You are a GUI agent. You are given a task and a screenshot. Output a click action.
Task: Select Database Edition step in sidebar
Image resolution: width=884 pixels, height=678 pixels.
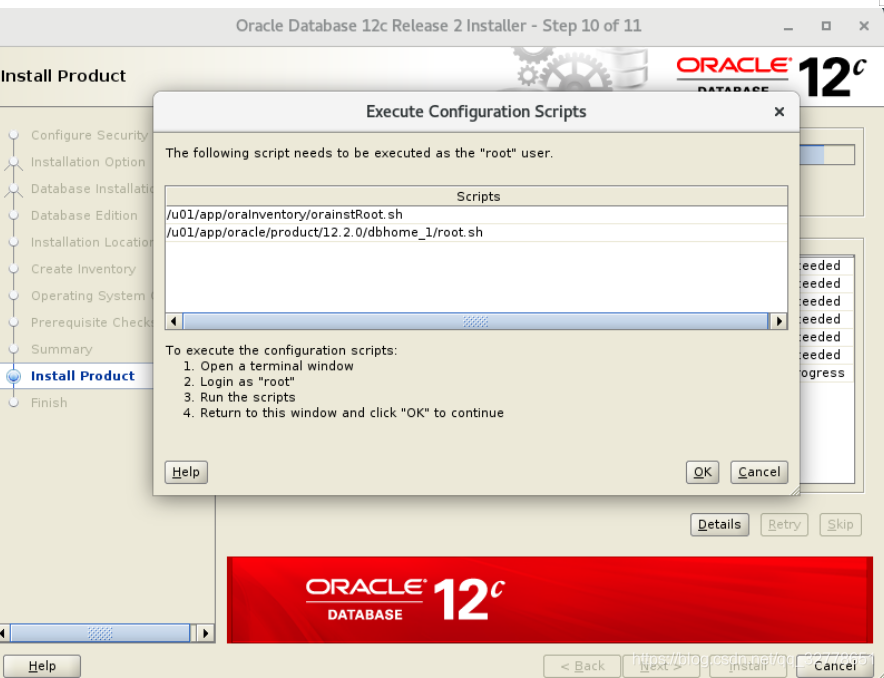tap(84, 216)
